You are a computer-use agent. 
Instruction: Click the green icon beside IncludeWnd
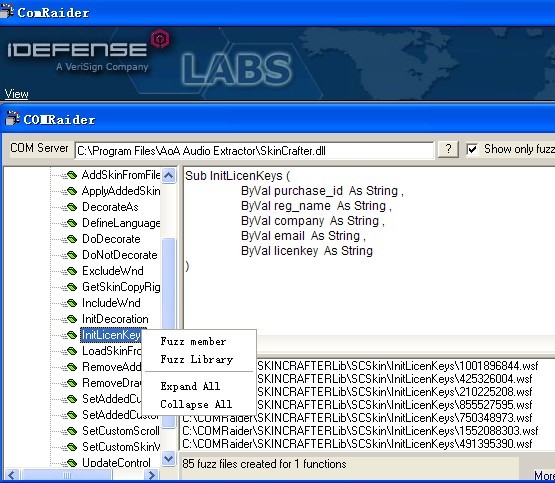71,303
